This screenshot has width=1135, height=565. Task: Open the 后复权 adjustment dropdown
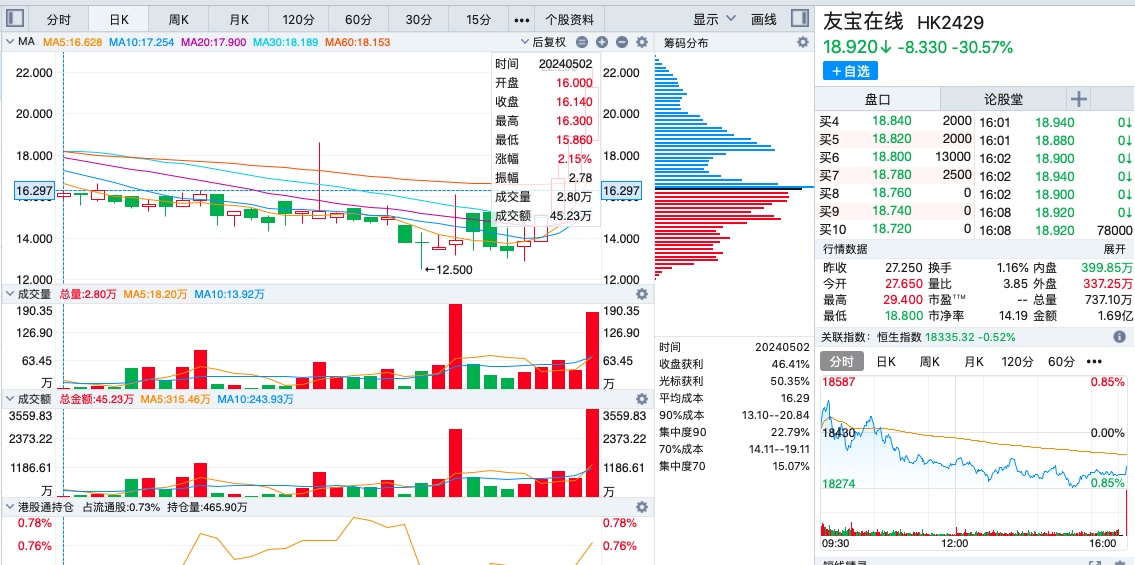544,43
